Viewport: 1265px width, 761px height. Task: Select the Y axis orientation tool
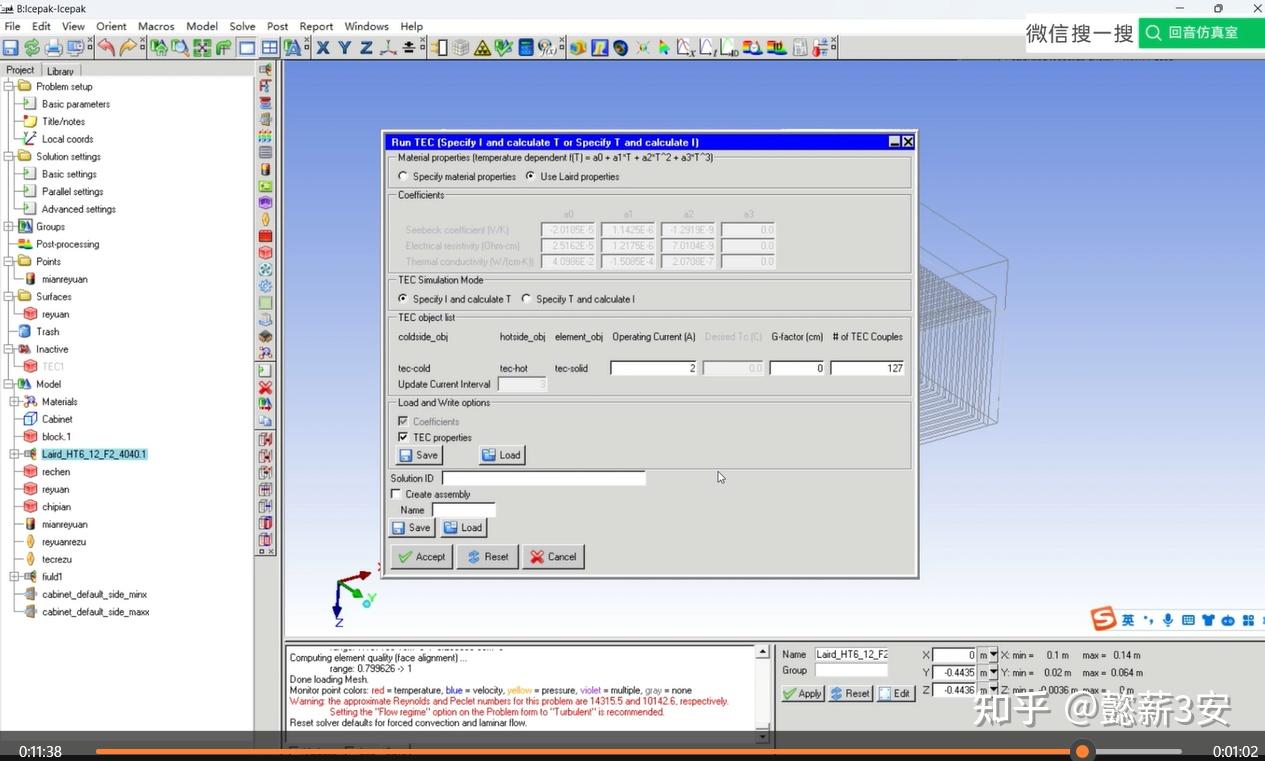click(x=343, y=47)
